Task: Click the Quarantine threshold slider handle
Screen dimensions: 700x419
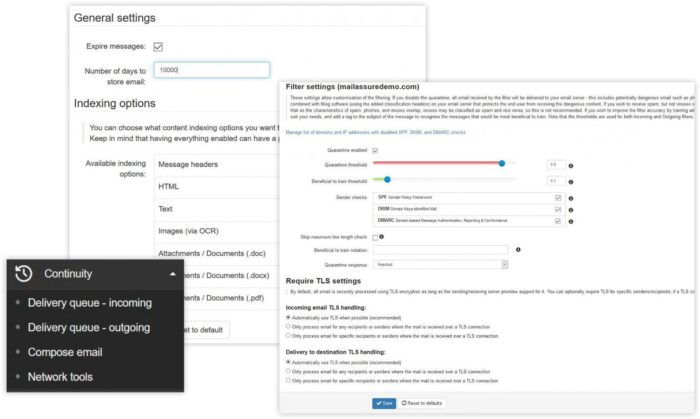Action: [501, 163]
